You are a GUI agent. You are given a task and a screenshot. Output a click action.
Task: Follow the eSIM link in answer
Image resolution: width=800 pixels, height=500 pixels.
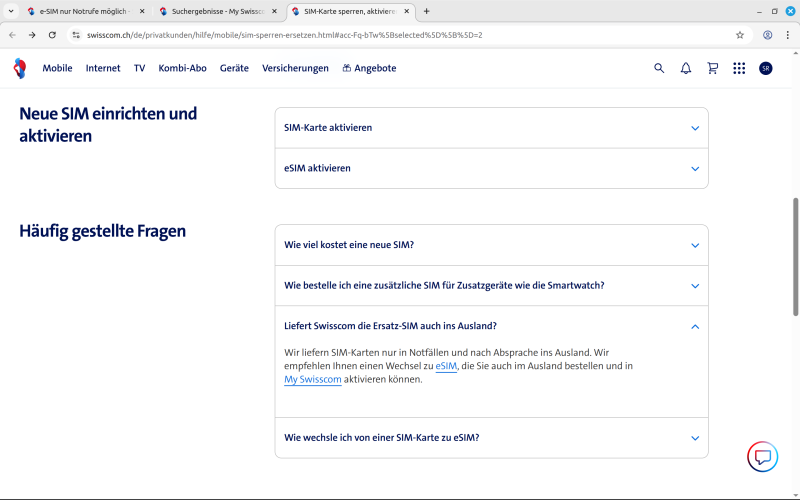point(446,366)
